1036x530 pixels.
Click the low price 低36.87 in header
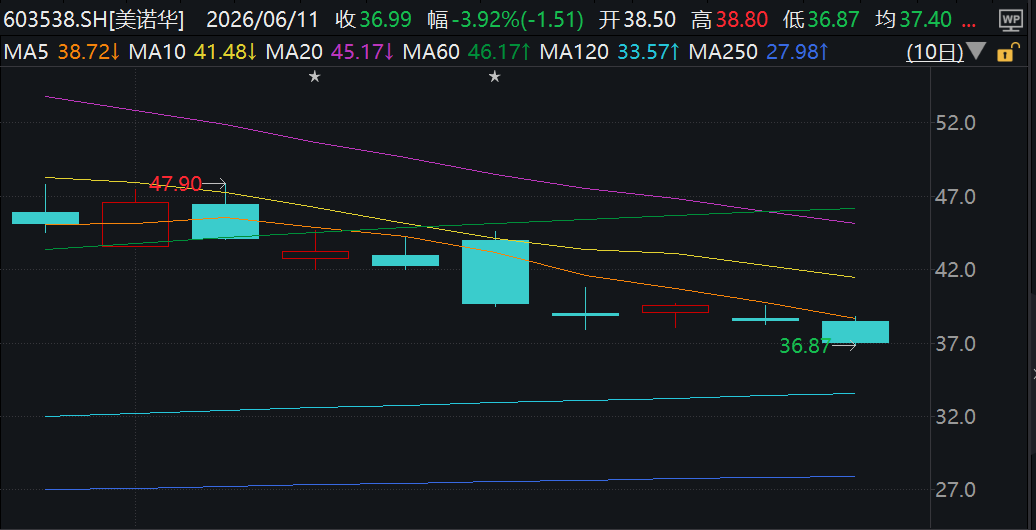[x=821, y=20]
